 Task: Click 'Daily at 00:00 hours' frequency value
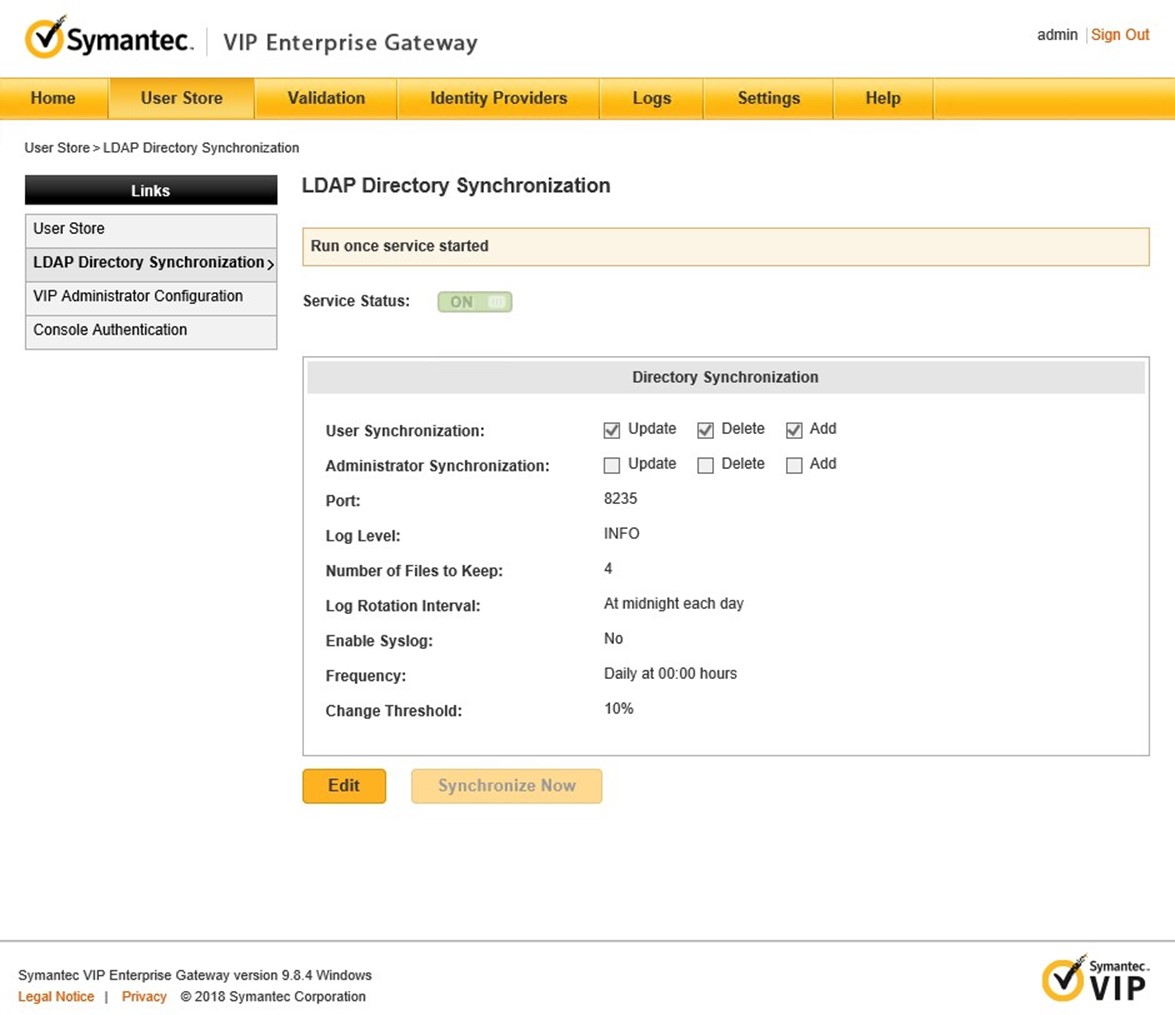pyautogui.click(x=671, y=673)
